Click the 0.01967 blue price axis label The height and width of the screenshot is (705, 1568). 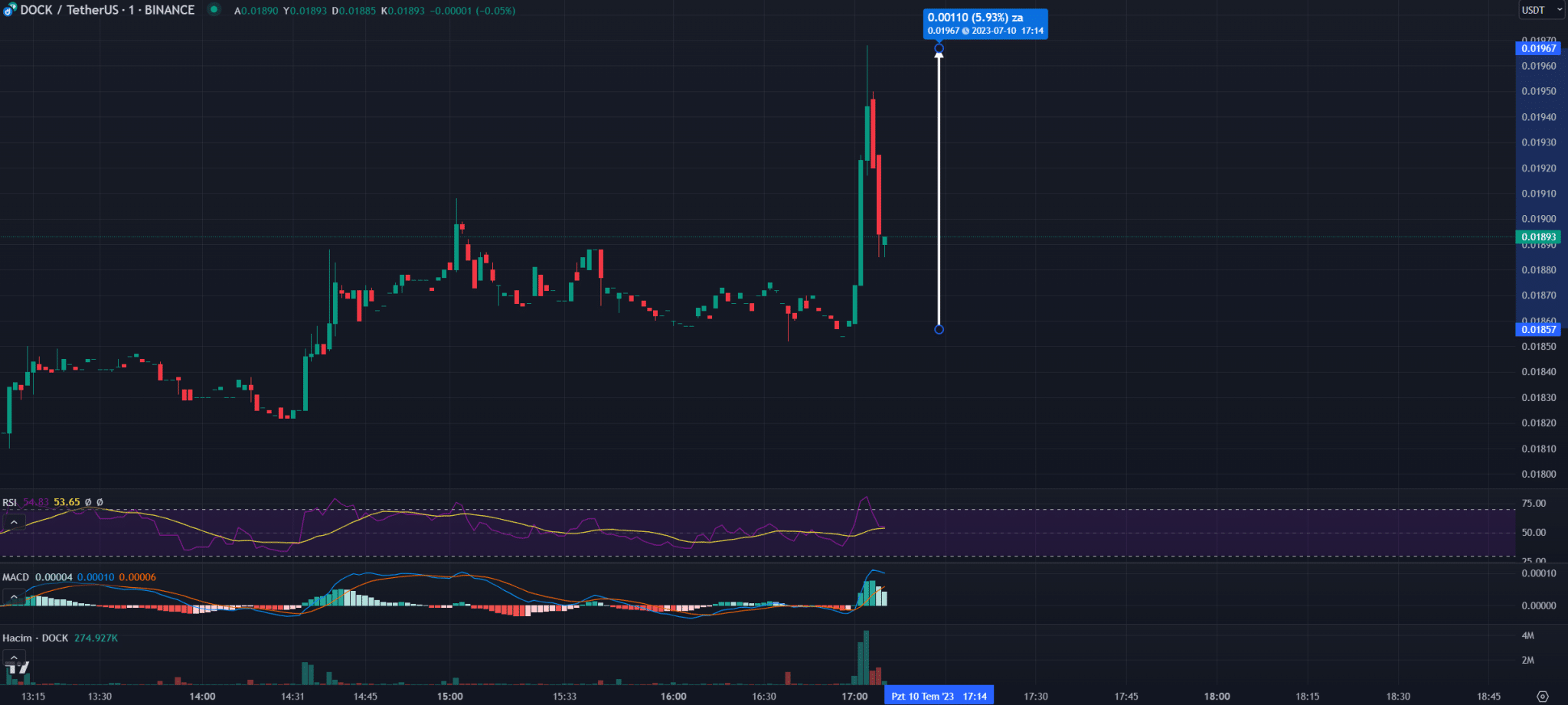pyautogui.click(x=1537, y=48)
